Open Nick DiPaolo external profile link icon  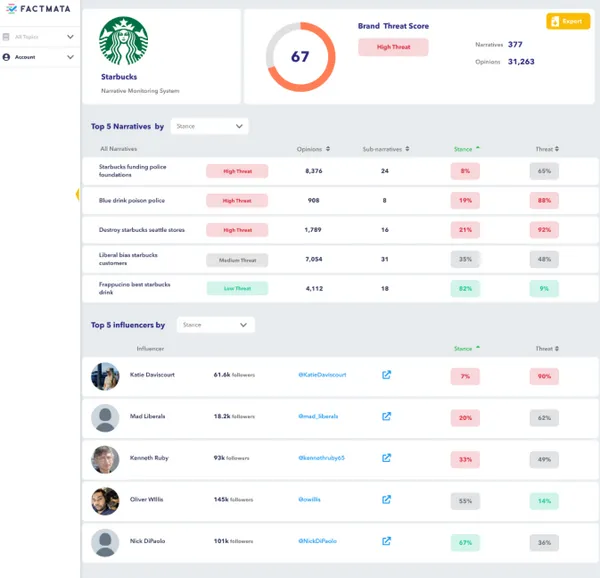pyautogui.click(x=386, y=541)
